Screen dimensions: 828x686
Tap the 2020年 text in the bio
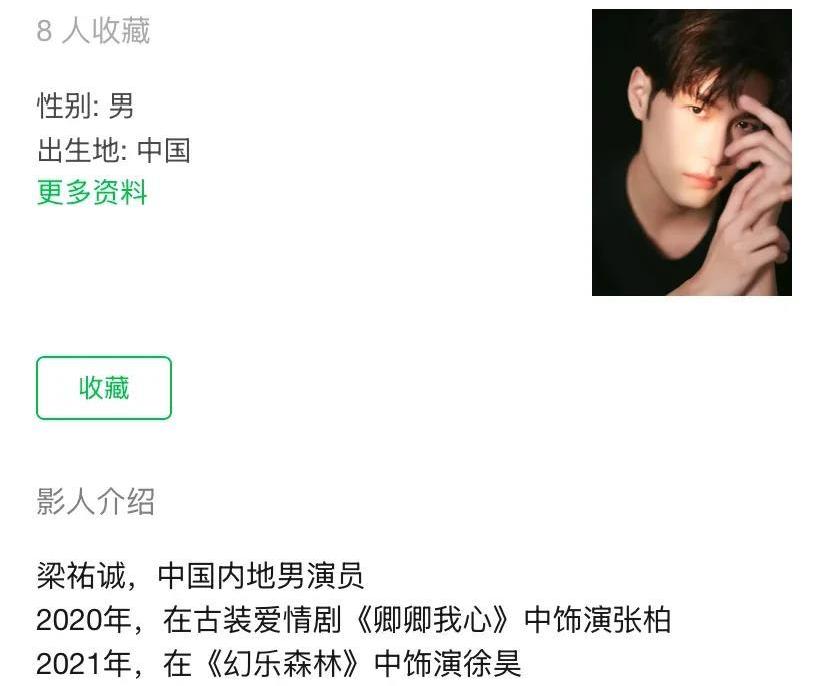tap(84, 619)
